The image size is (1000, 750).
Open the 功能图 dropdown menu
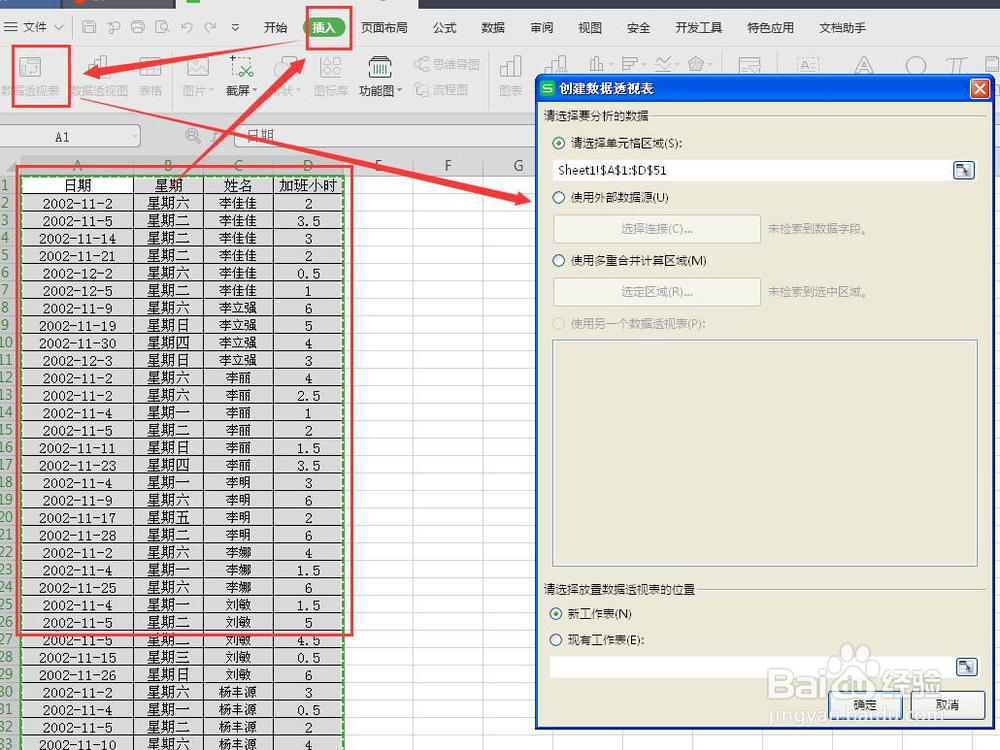point(379,75)
